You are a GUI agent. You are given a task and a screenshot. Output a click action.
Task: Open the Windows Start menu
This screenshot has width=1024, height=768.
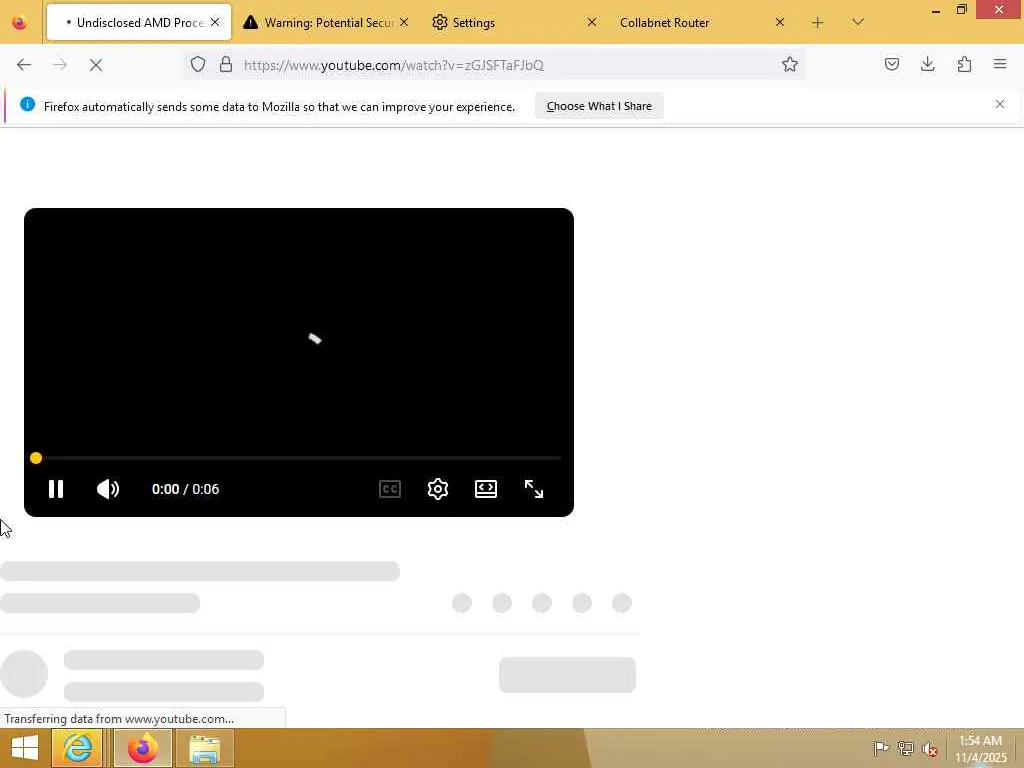24,748
